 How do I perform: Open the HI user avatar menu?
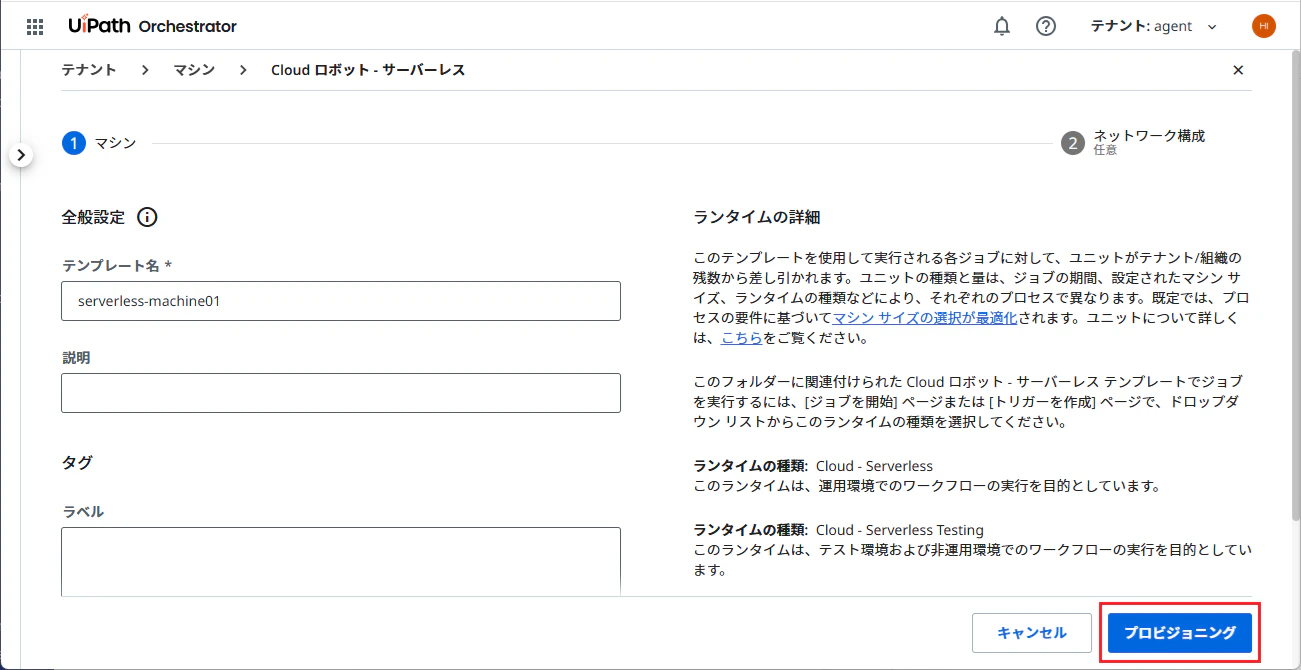(x=1263, y=26)
